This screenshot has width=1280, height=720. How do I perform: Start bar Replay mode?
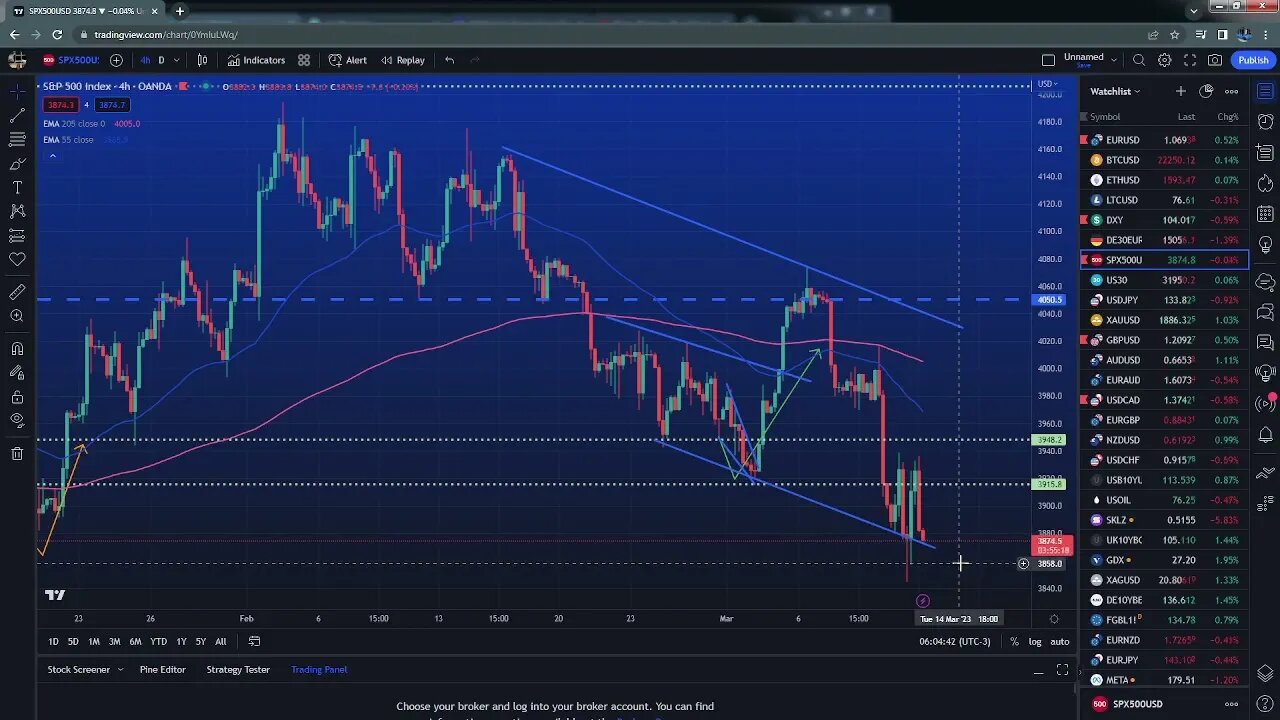tap(403, 60)
